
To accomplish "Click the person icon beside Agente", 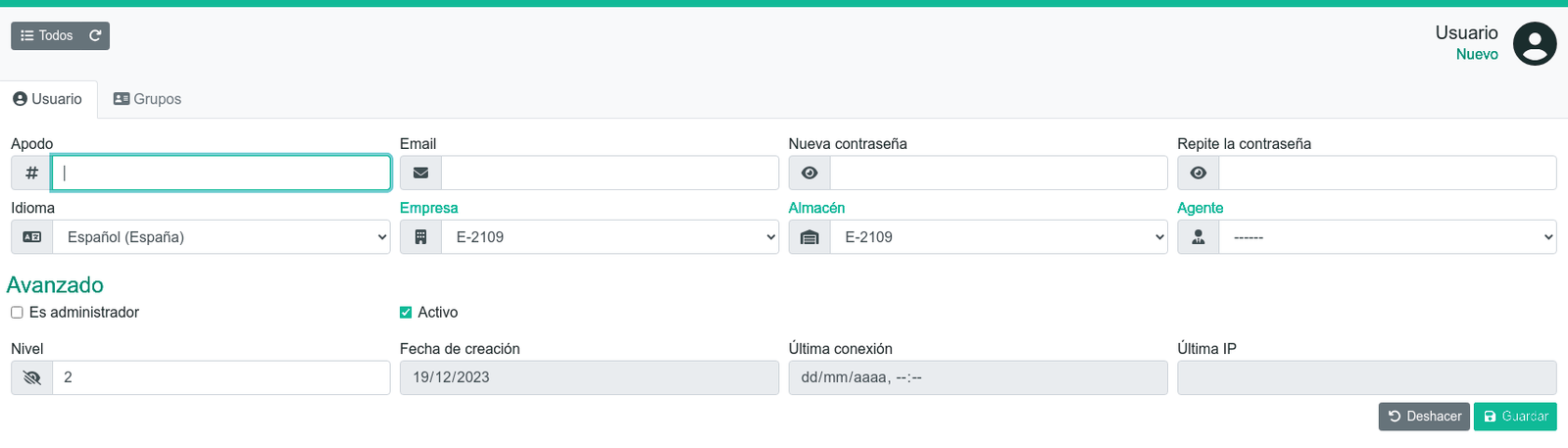I will pos(1199,237).
